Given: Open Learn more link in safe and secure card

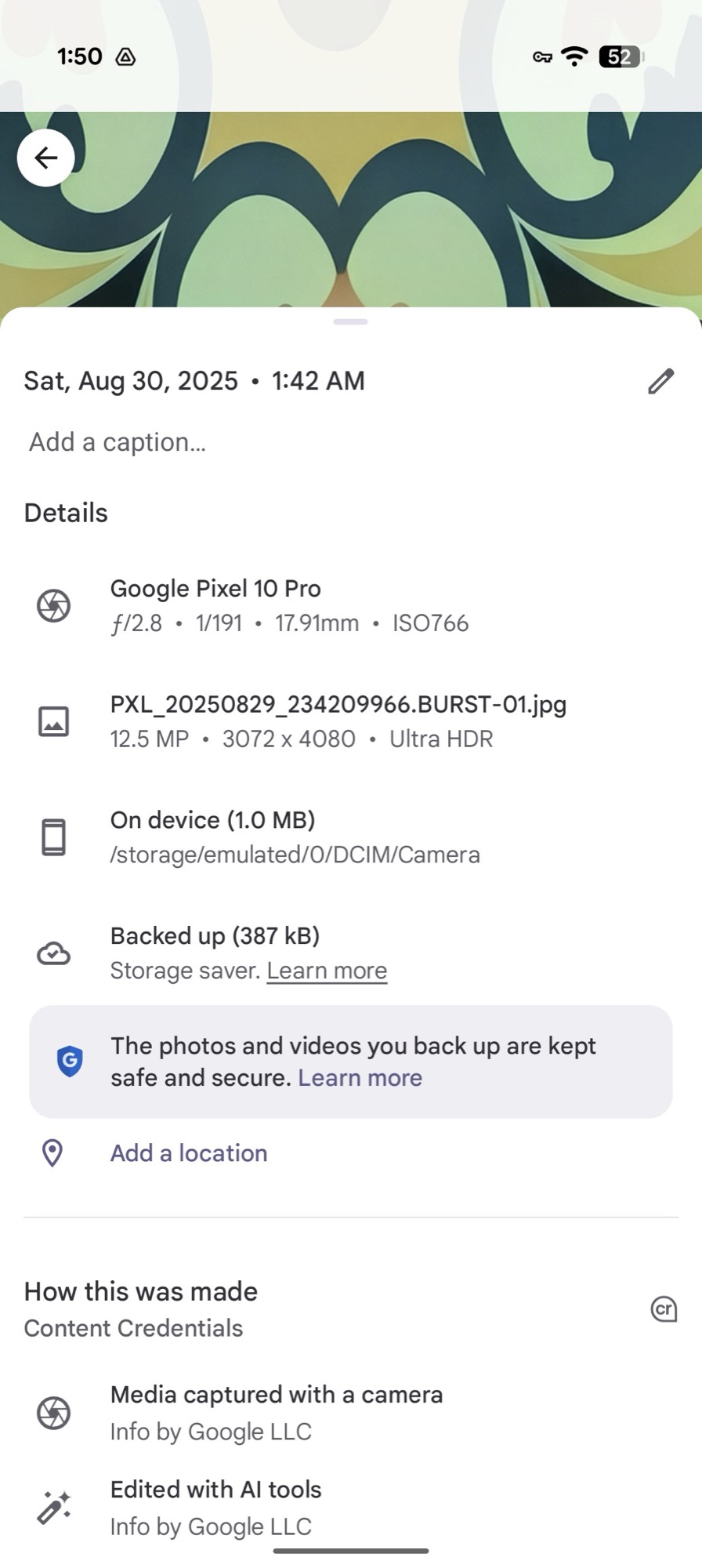Looking at the screenshot, I should 360,1078.
